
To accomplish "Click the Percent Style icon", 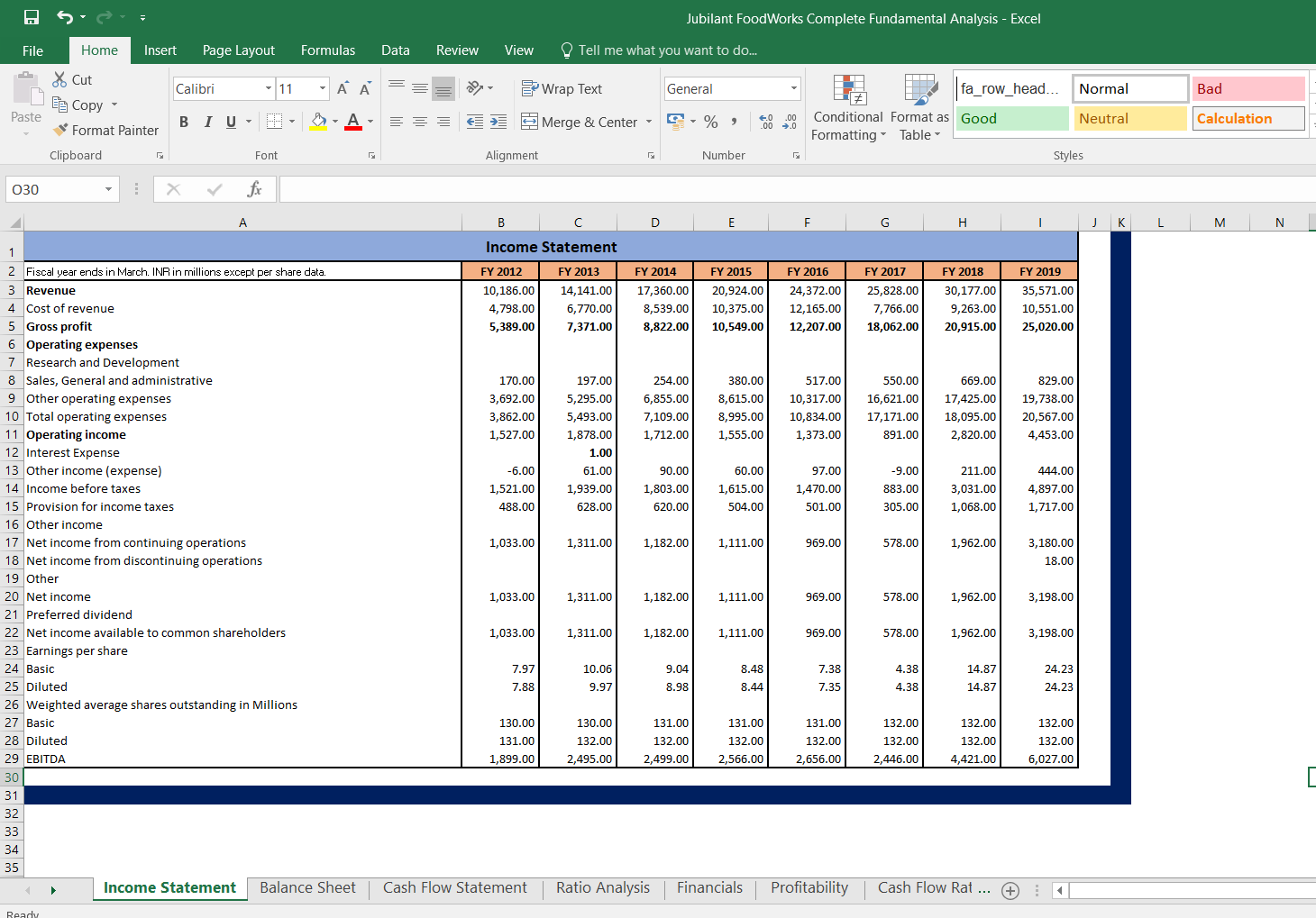I will (711, 121).
